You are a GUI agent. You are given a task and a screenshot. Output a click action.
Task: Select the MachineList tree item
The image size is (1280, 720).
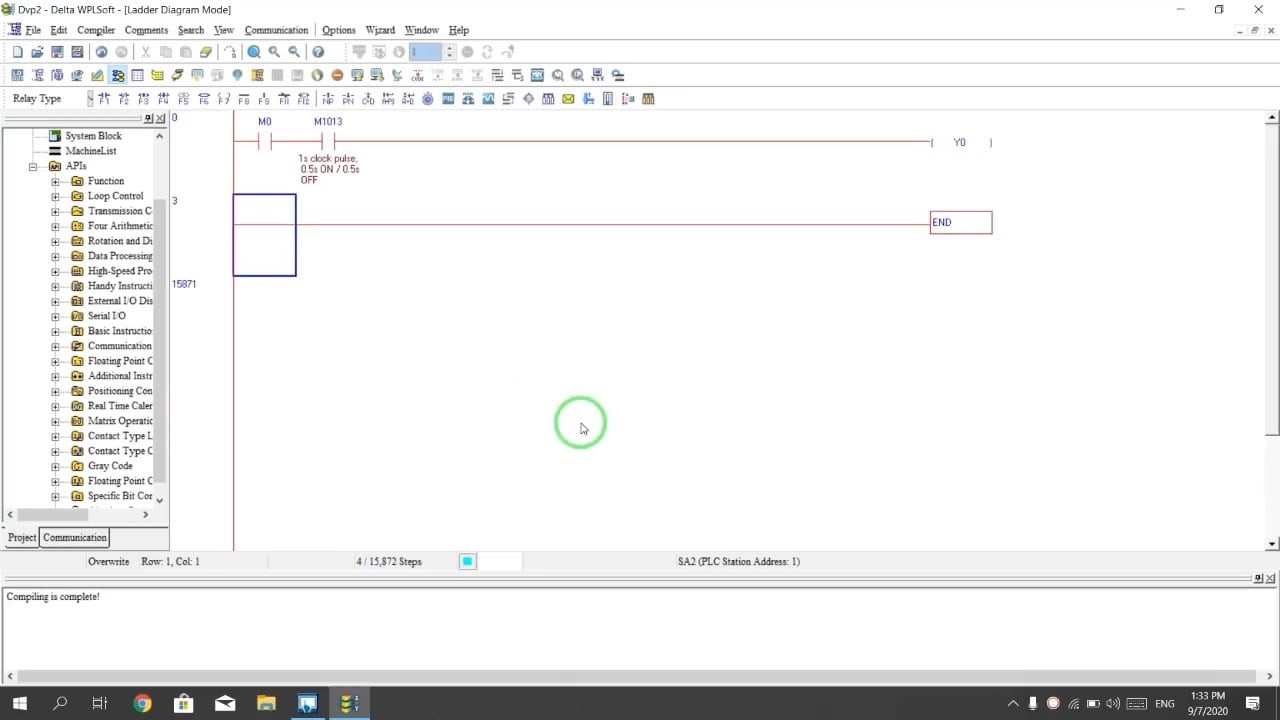(x=91, y=151)
